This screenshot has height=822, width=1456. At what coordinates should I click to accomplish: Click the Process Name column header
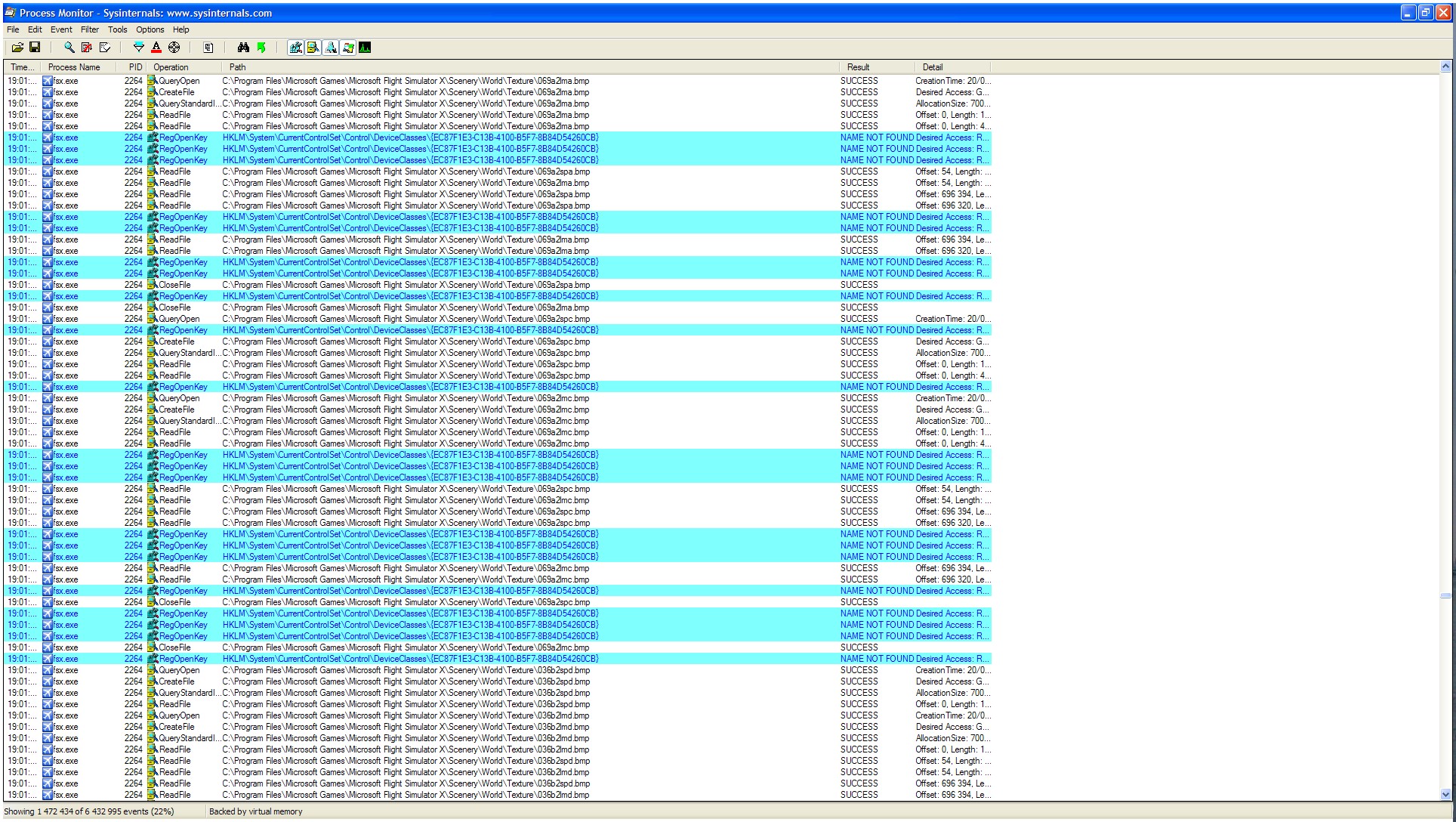(x=79, y=67)
